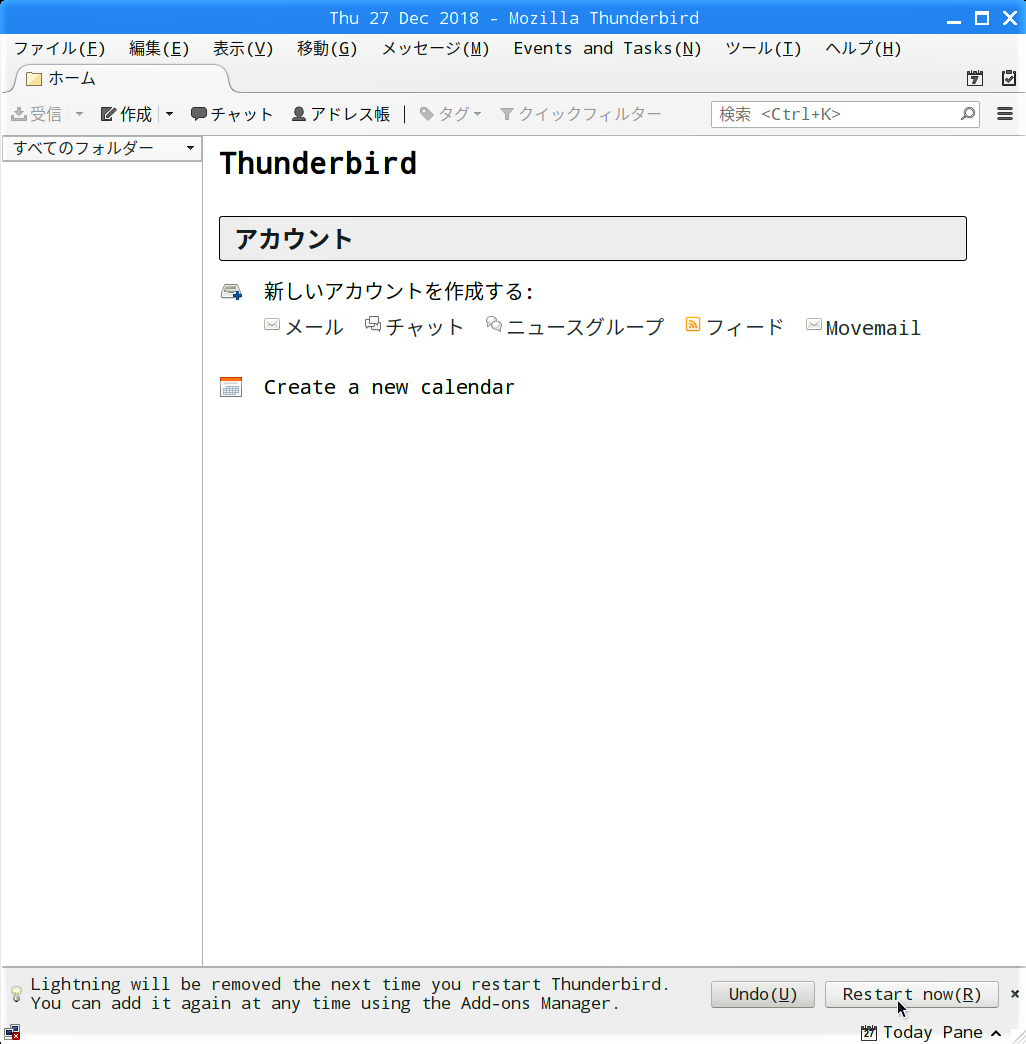The image size is (1026, 1044).
Task: Open the tasks tab icon
Action: tap(1009, 78)
